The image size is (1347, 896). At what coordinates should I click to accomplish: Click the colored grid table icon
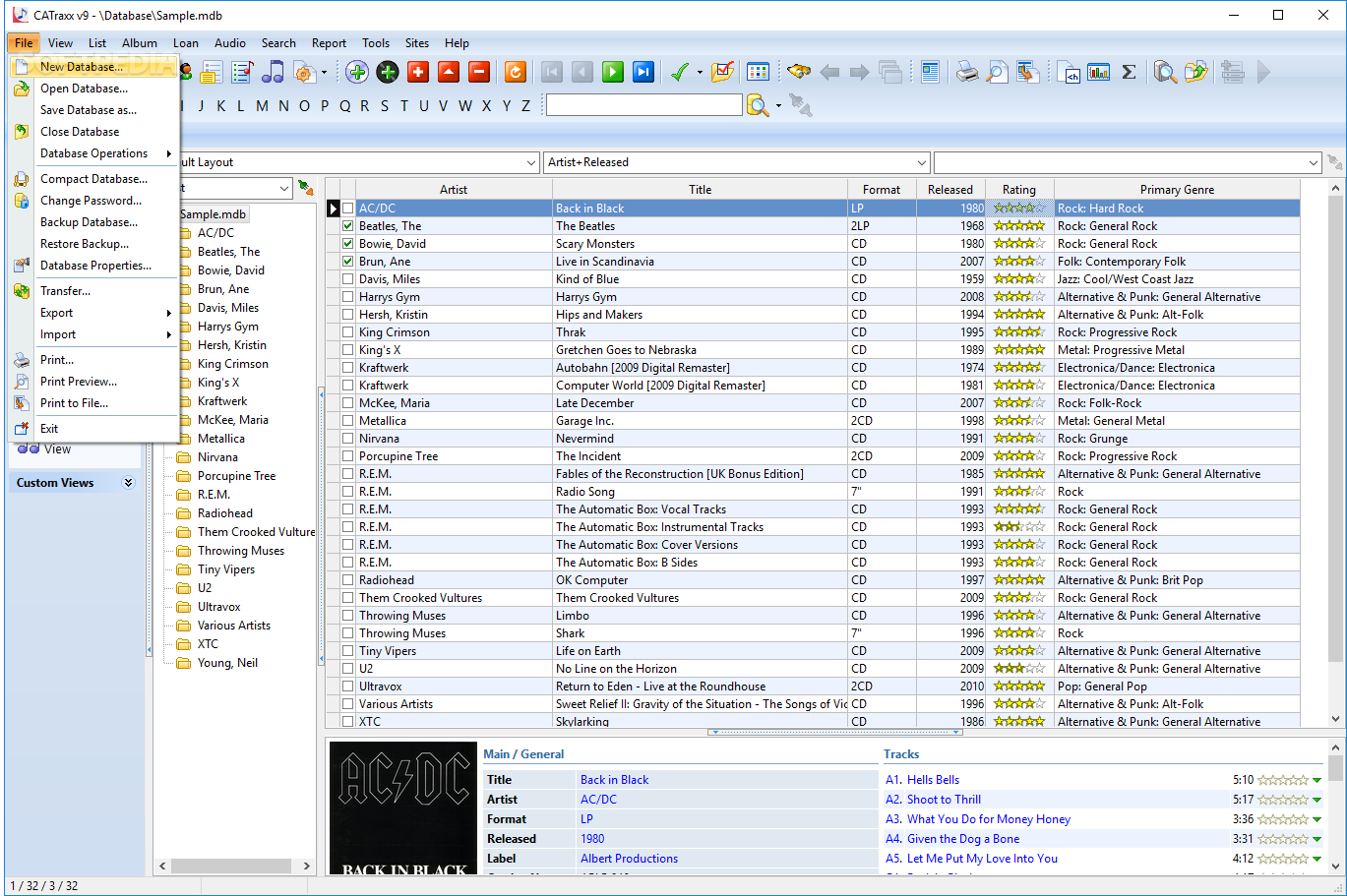pyautogui.click(x=758, y=72)
